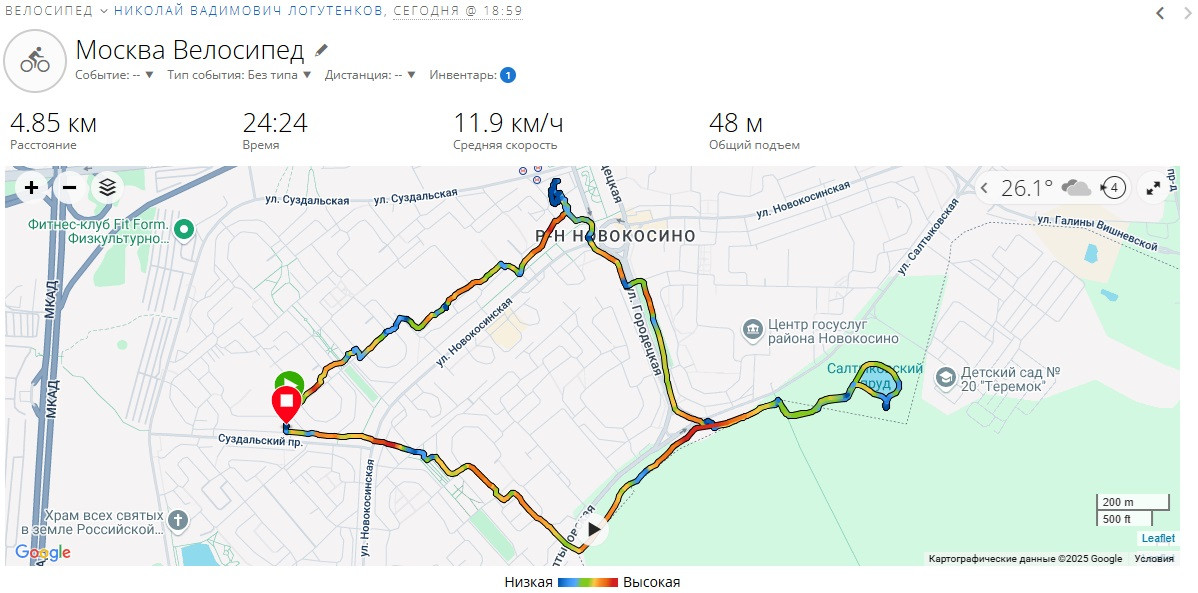The image size is (1198, 593).
Task: Expand the Тип события: Без типа dropdown
Action: pyautogui.click(x=239, y=75)
